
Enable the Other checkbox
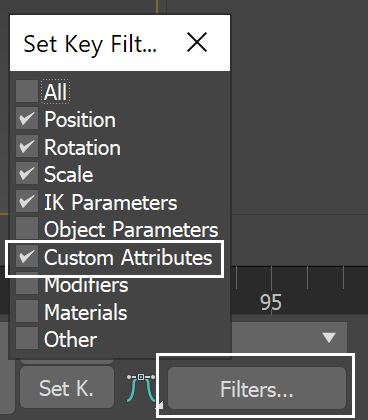click(x=27, y=338)
